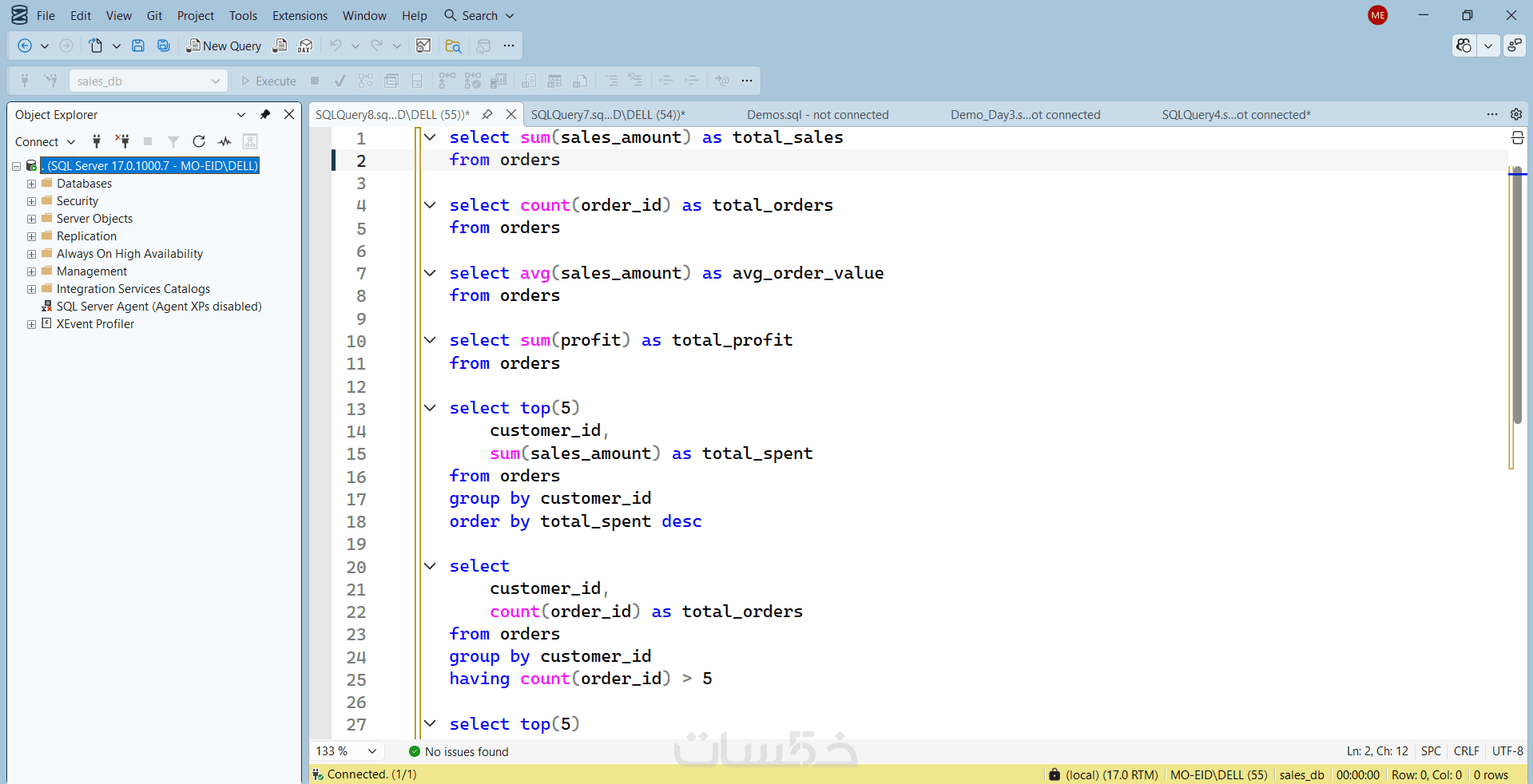Viewport: 1533px width, 784px height.
Task: Click the Activity Monitor icon
Action: 224,141
